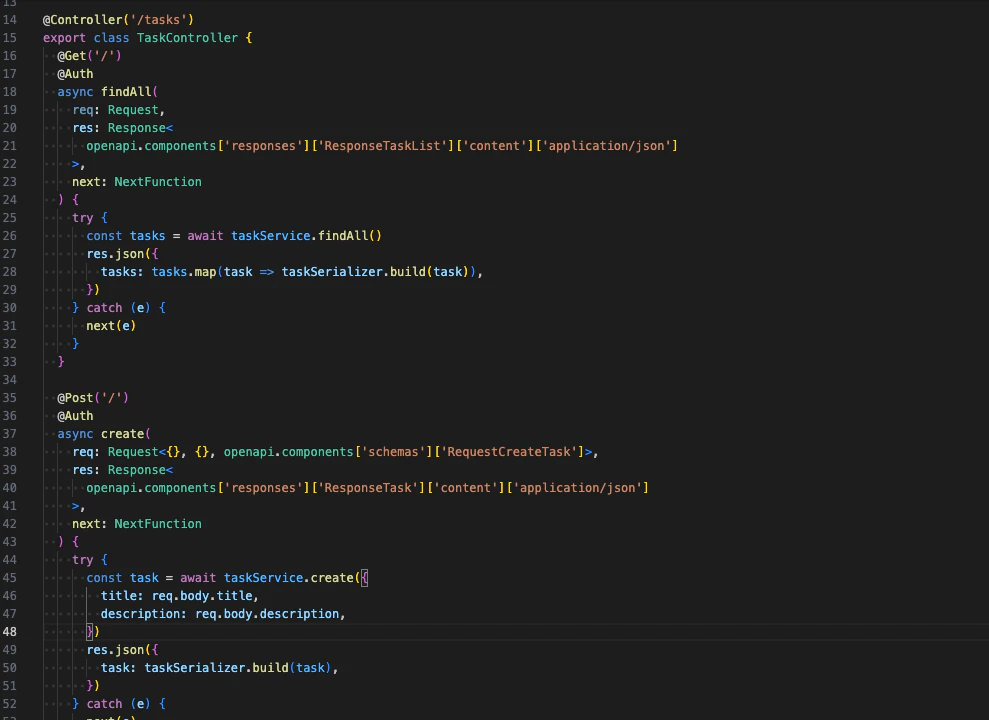Click line number 48 in the gutter

click(x=8, y=631)
